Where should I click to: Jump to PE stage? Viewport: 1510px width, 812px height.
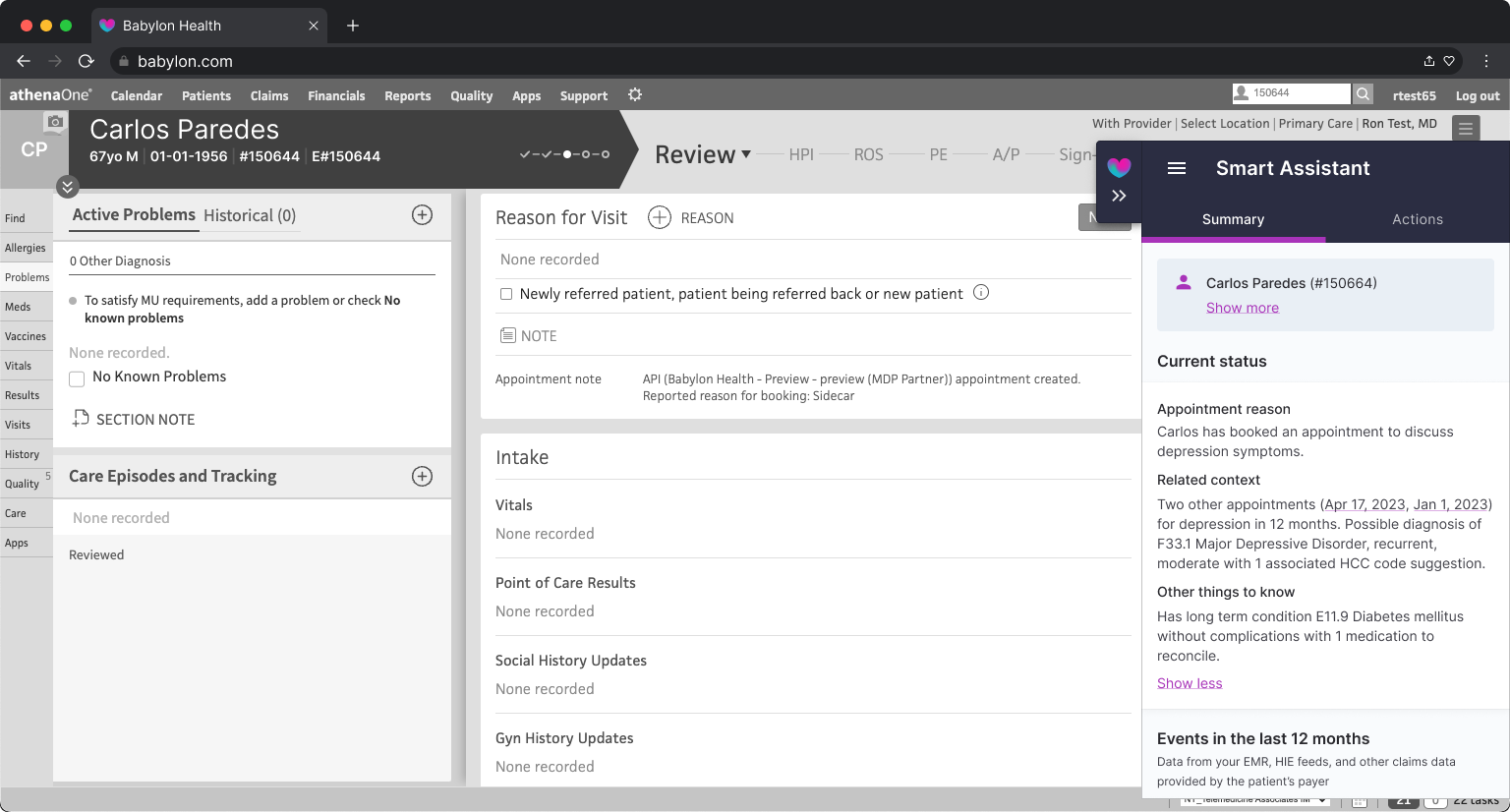tap(939, 154)
